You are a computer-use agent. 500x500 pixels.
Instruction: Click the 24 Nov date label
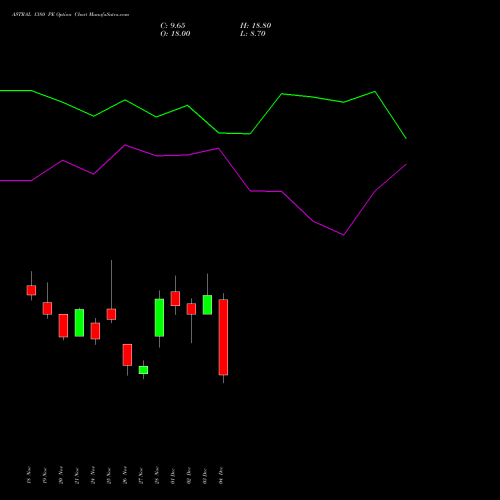tap(93, 475)
